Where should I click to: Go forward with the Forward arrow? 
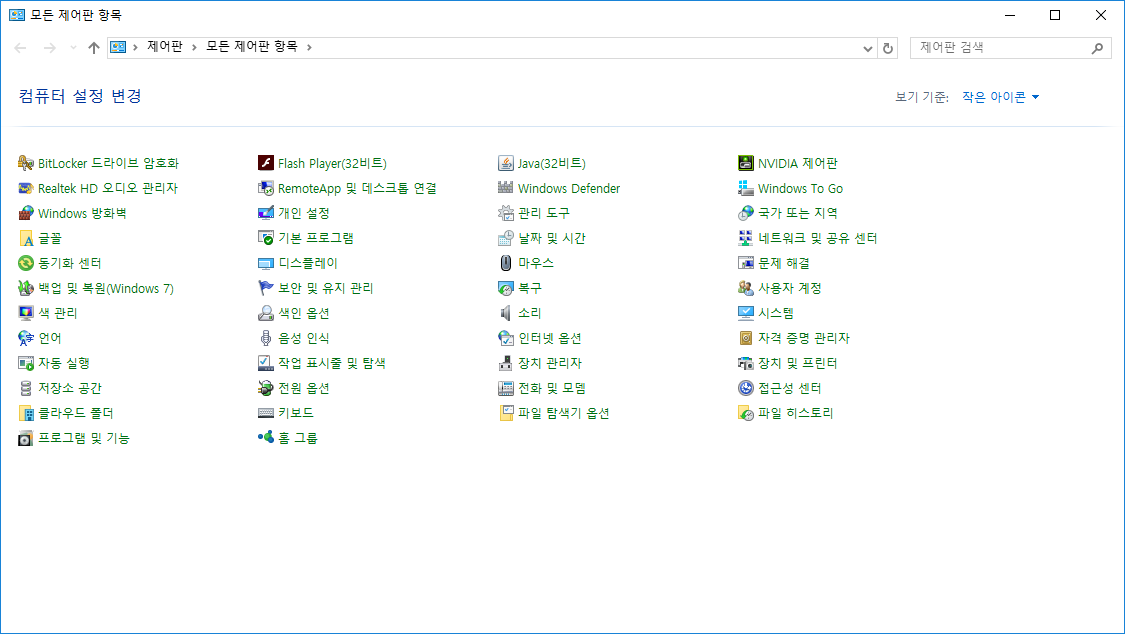pos(50,48)
